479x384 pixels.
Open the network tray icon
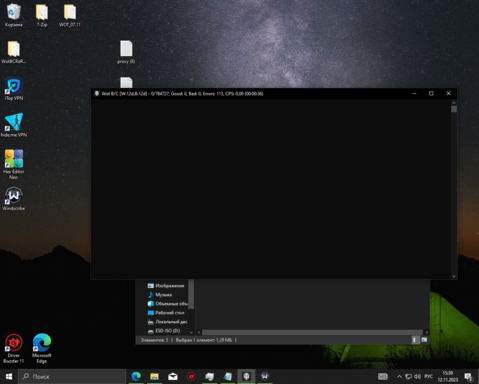pos(408,377)
